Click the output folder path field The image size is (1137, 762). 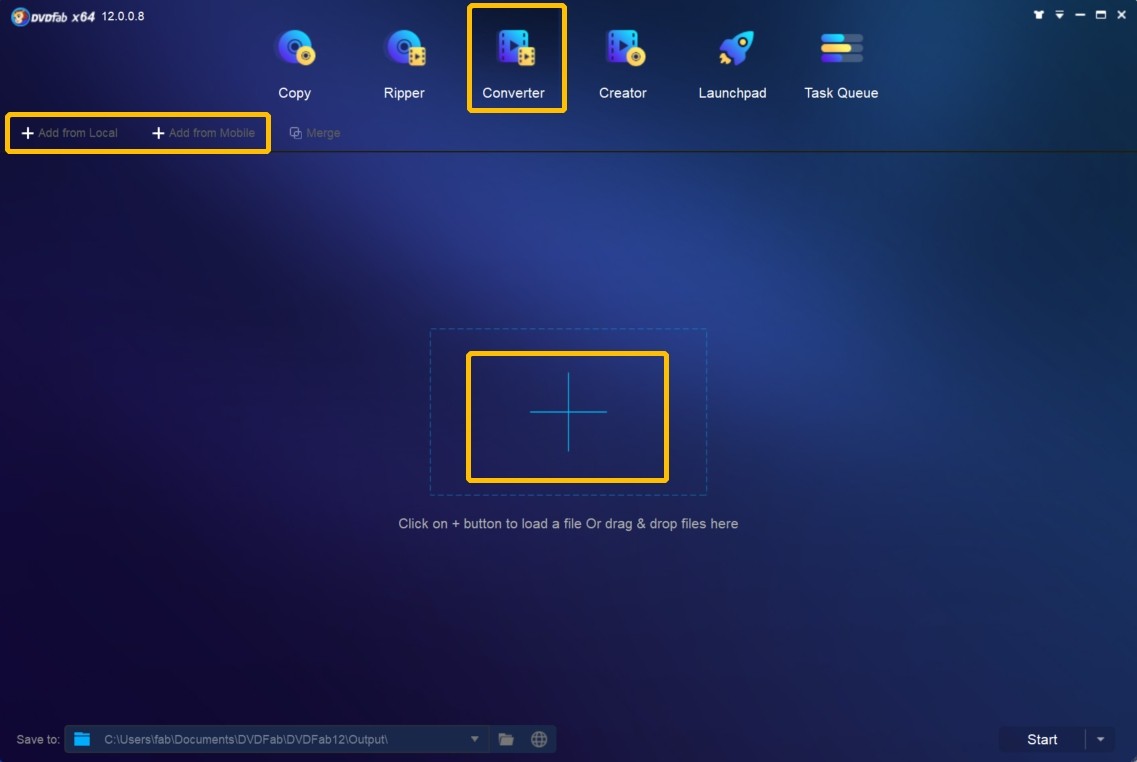279,740
